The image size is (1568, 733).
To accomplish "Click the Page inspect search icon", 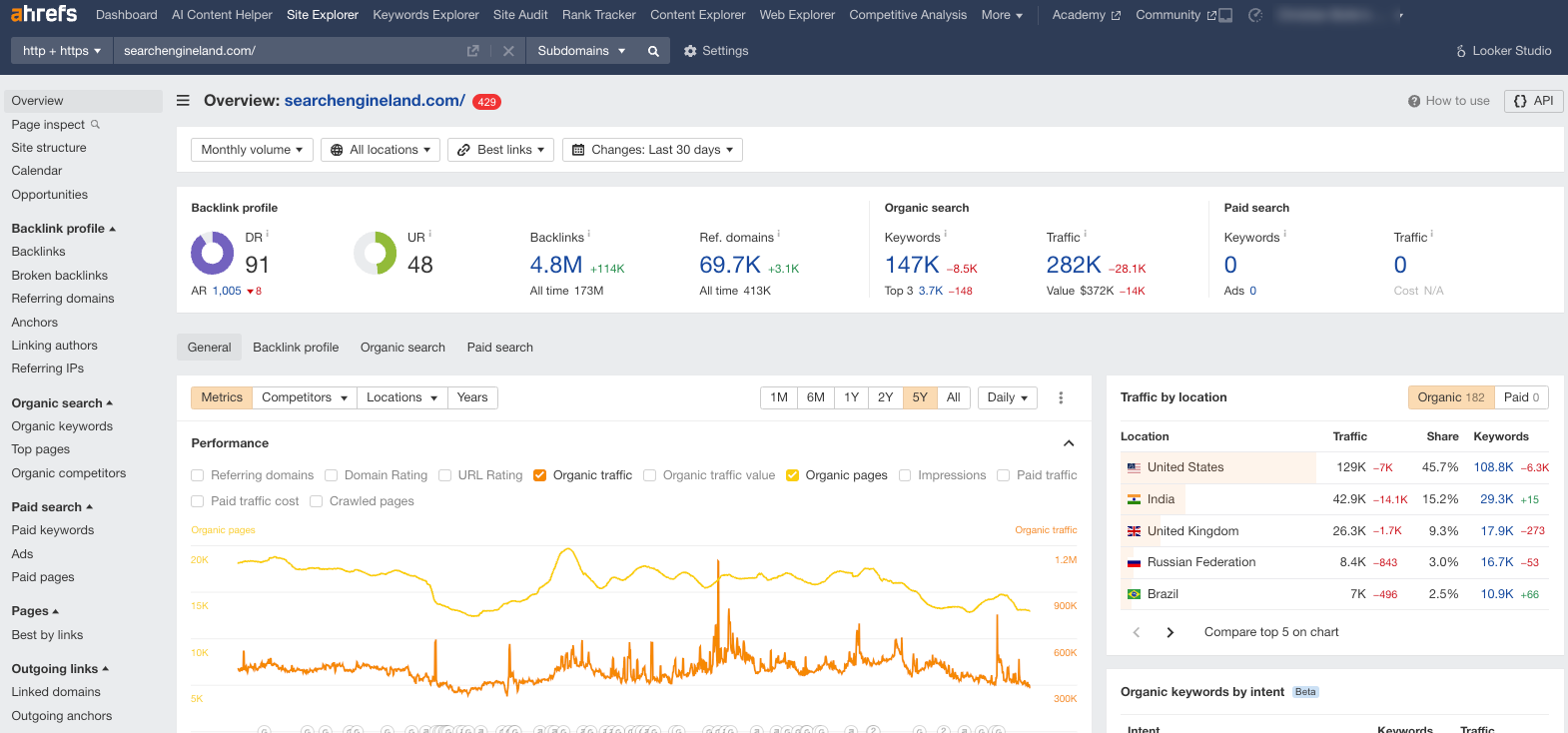I will 96,125.
